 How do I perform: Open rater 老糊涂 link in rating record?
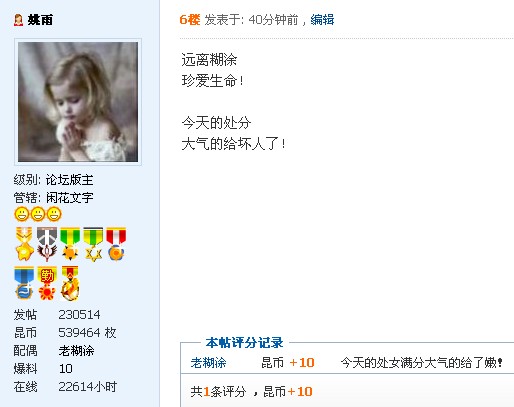point(208,363)
